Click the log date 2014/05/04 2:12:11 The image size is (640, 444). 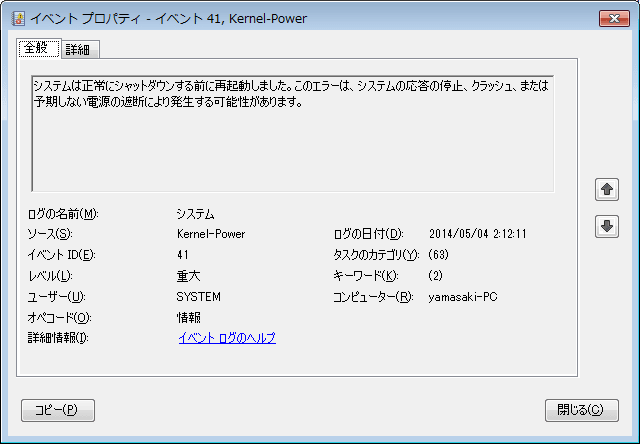pos(478,234)
